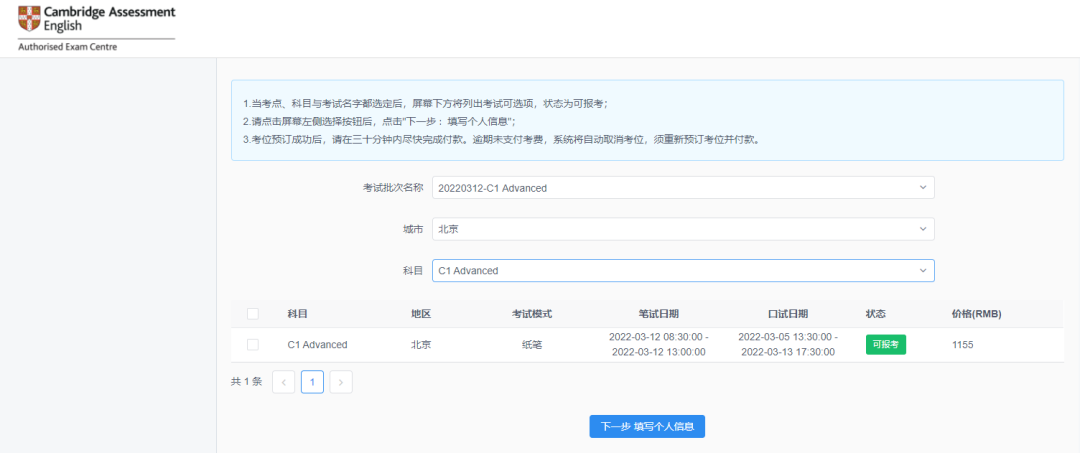Tick the select-all checkbox in table header
This screenshot has width=1080, height=453.
[253, 314]
